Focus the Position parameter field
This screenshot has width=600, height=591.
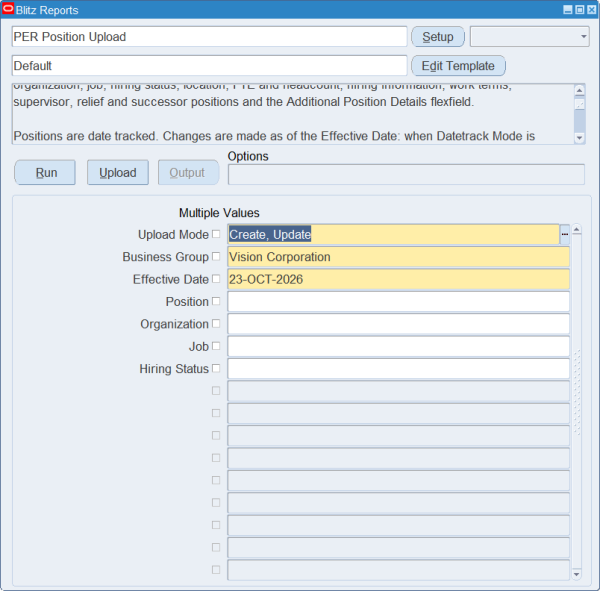pos(398,302)
